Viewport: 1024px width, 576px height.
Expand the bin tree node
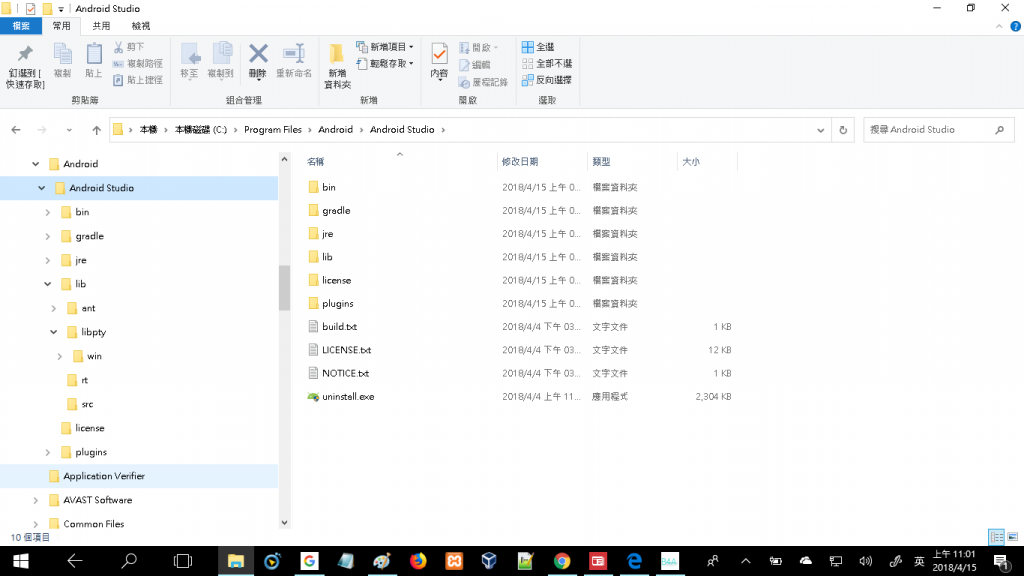click(48, 212)
